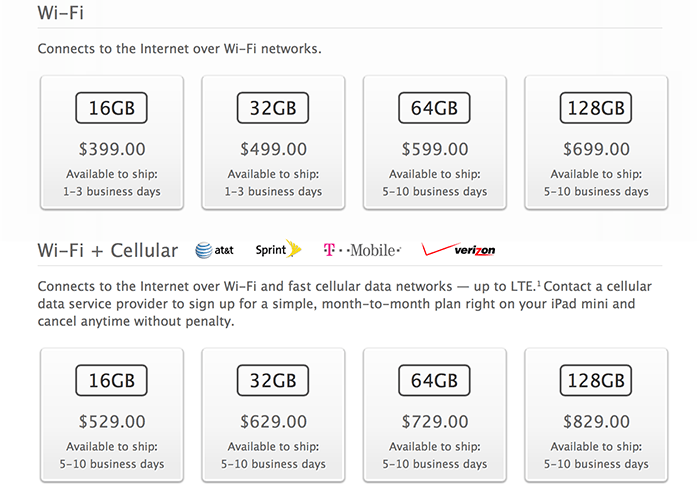Click the $829.00 price text
This screenshot has height=501, width=700.
[x=596, y=422]
